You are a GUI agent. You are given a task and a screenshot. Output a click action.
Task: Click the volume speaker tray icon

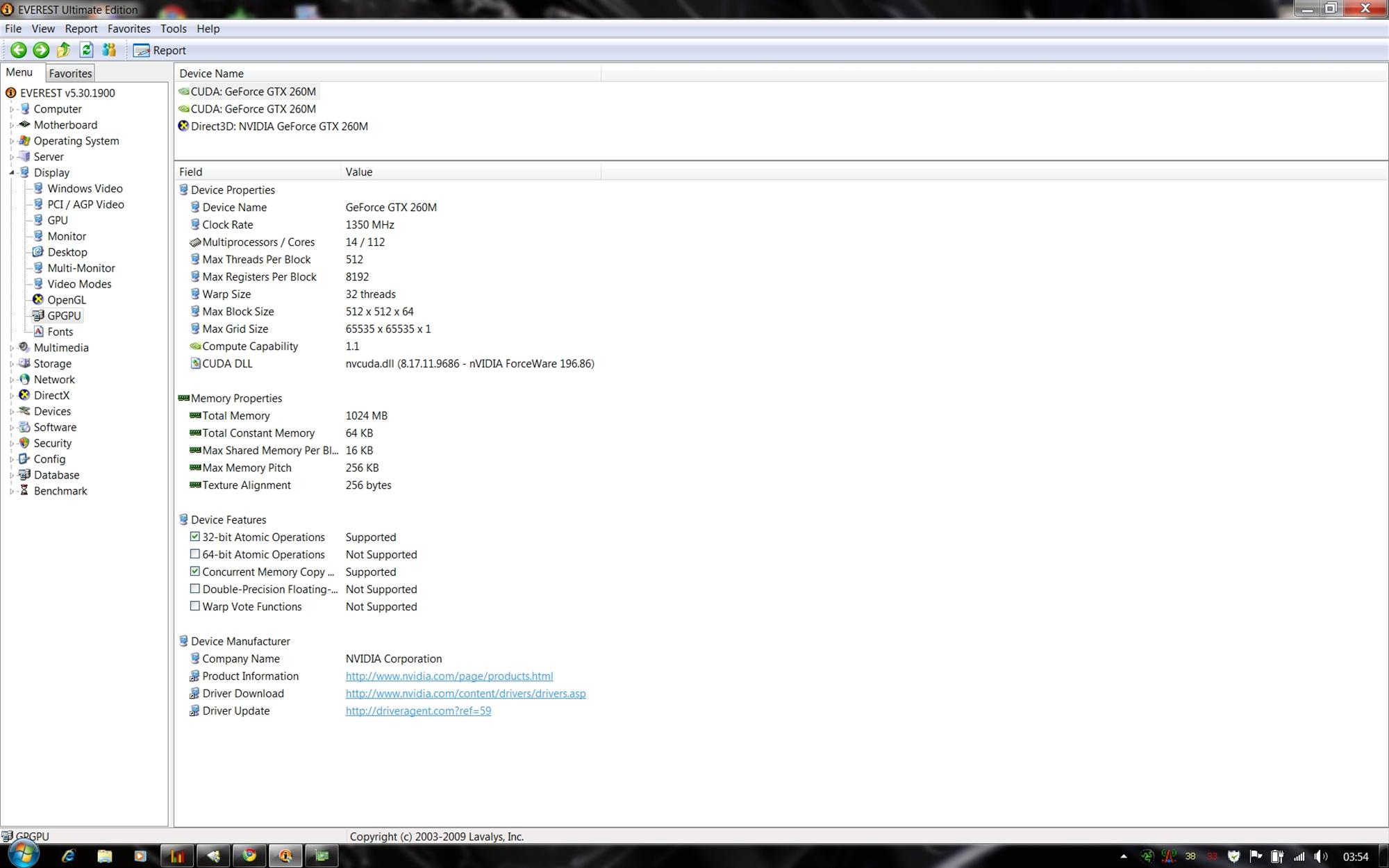[1321, 857]
